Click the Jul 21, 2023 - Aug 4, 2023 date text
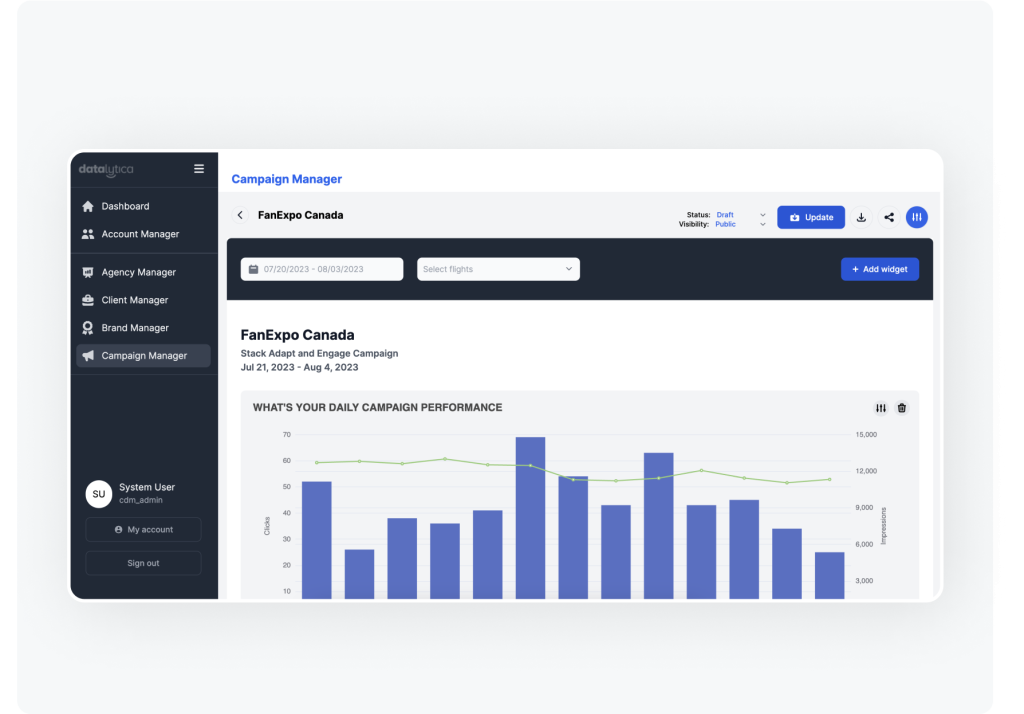 pos(299,367)
